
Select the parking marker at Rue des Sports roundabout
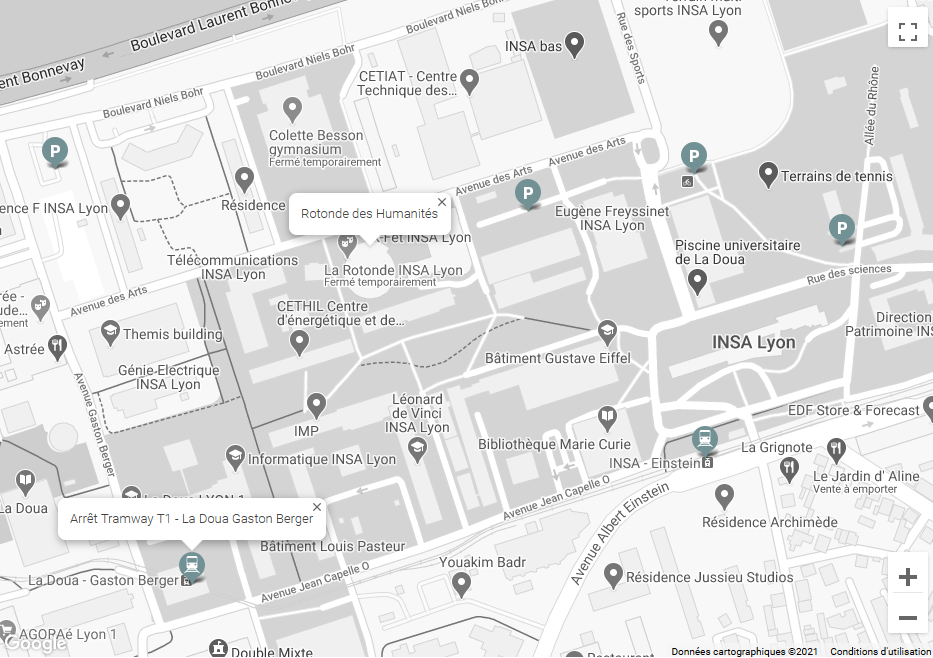(x=693, y=158)
